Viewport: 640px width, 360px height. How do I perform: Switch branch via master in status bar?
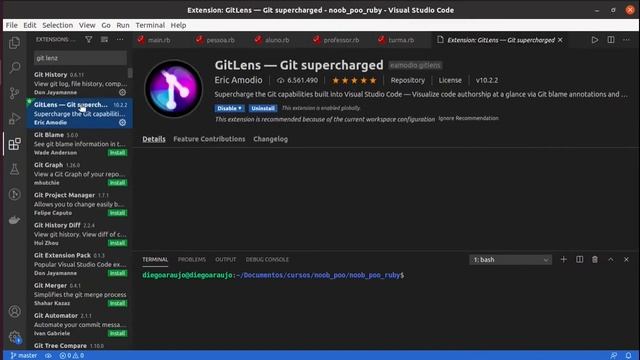[x=24, y=356]
